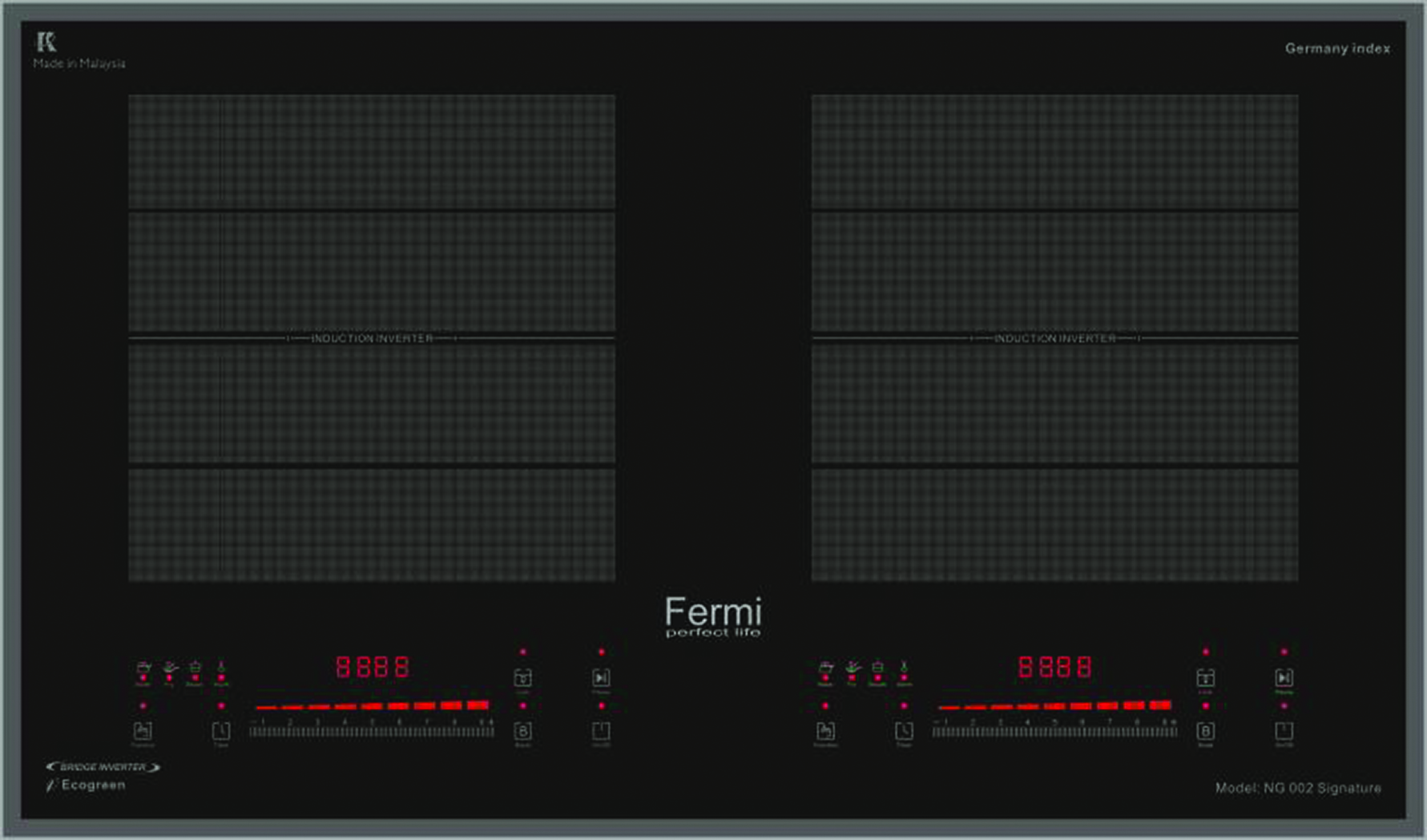
Task: Toggle the right panel On/Off power button
Action: pos(1284,731)
